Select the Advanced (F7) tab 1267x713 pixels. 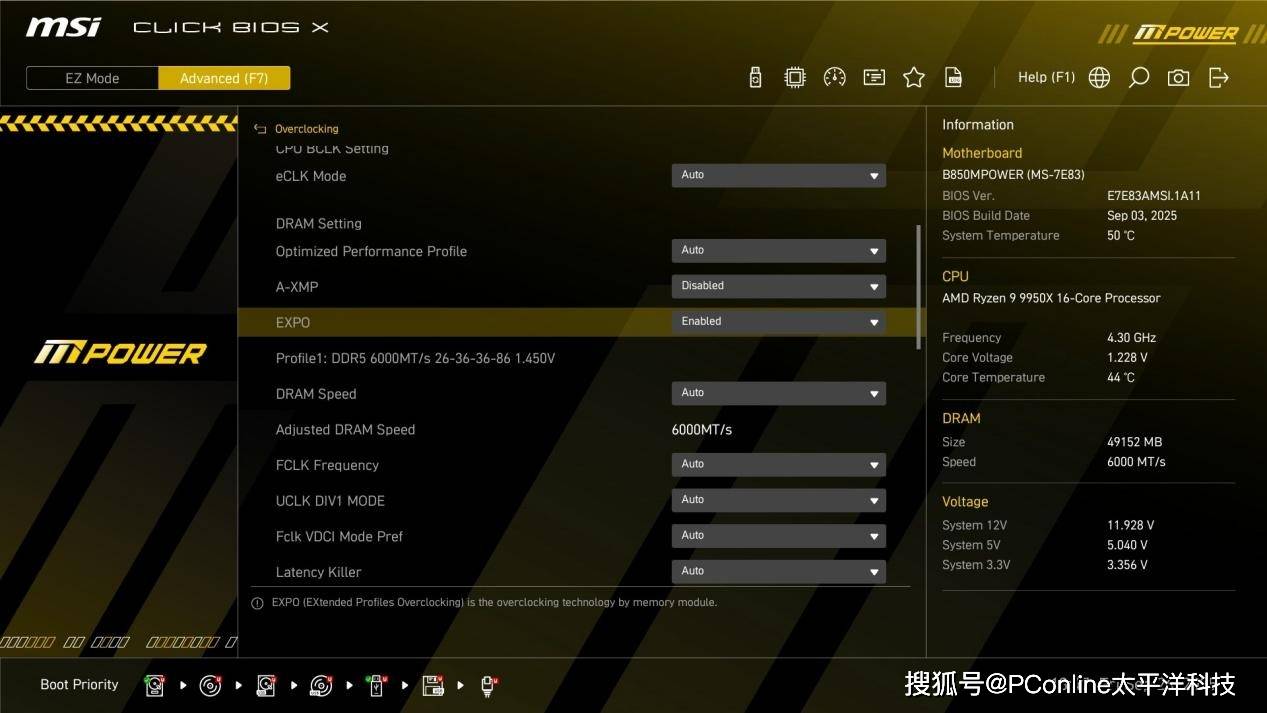224,78
